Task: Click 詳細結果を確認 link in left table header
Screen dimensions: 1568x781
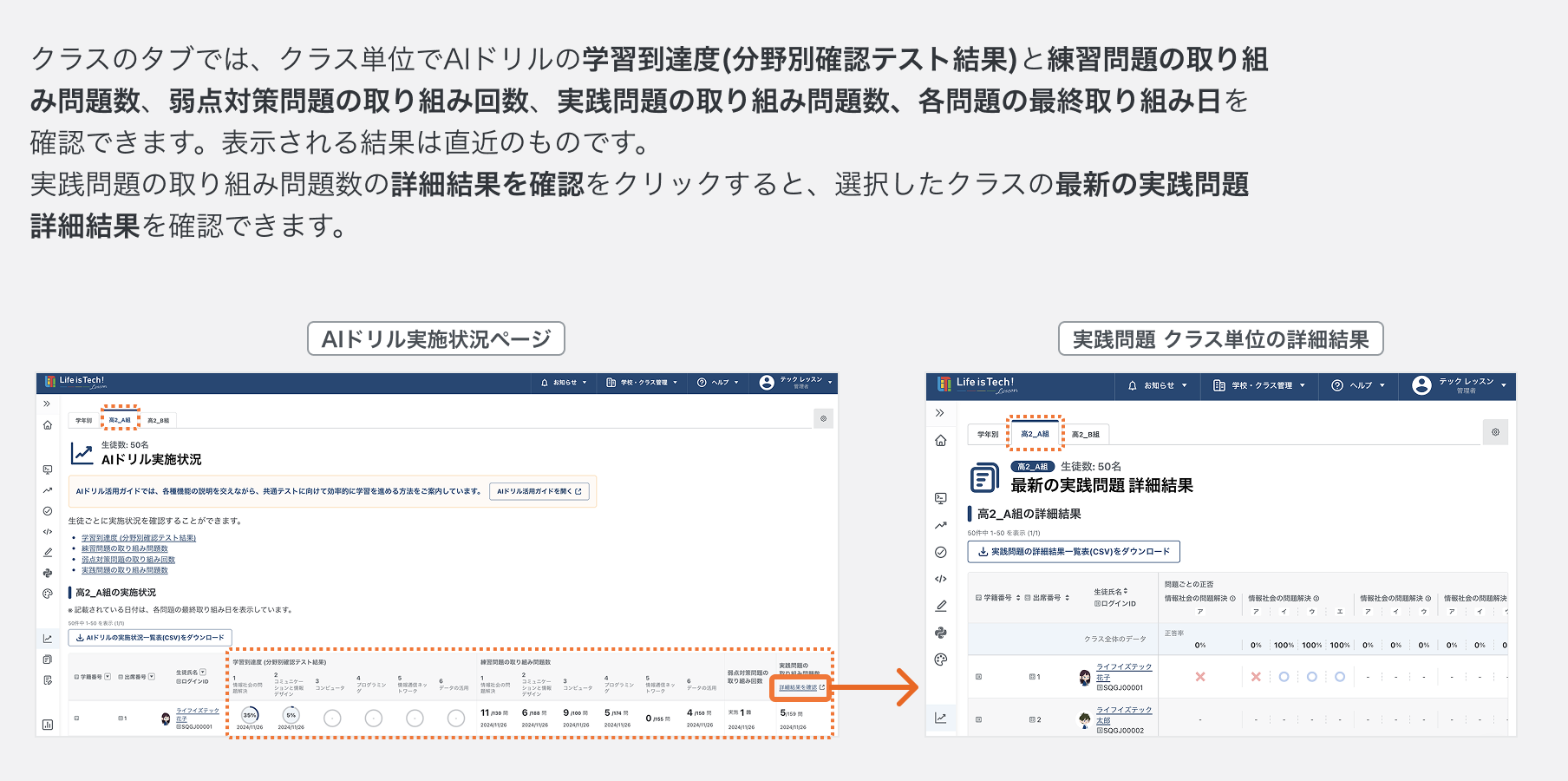Action: click(x=801, y=687)
